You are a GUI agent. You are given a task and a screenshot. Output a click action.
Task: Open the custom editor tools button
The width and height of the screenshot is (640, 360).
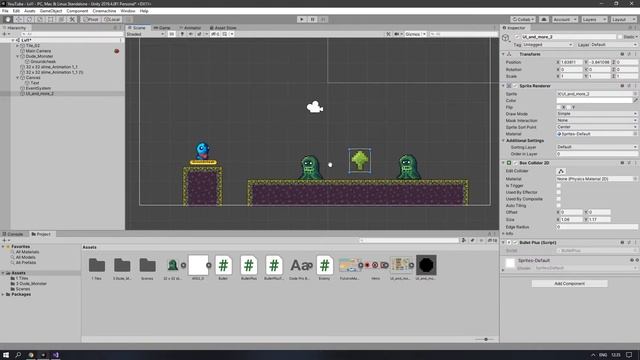pos(72,19)
